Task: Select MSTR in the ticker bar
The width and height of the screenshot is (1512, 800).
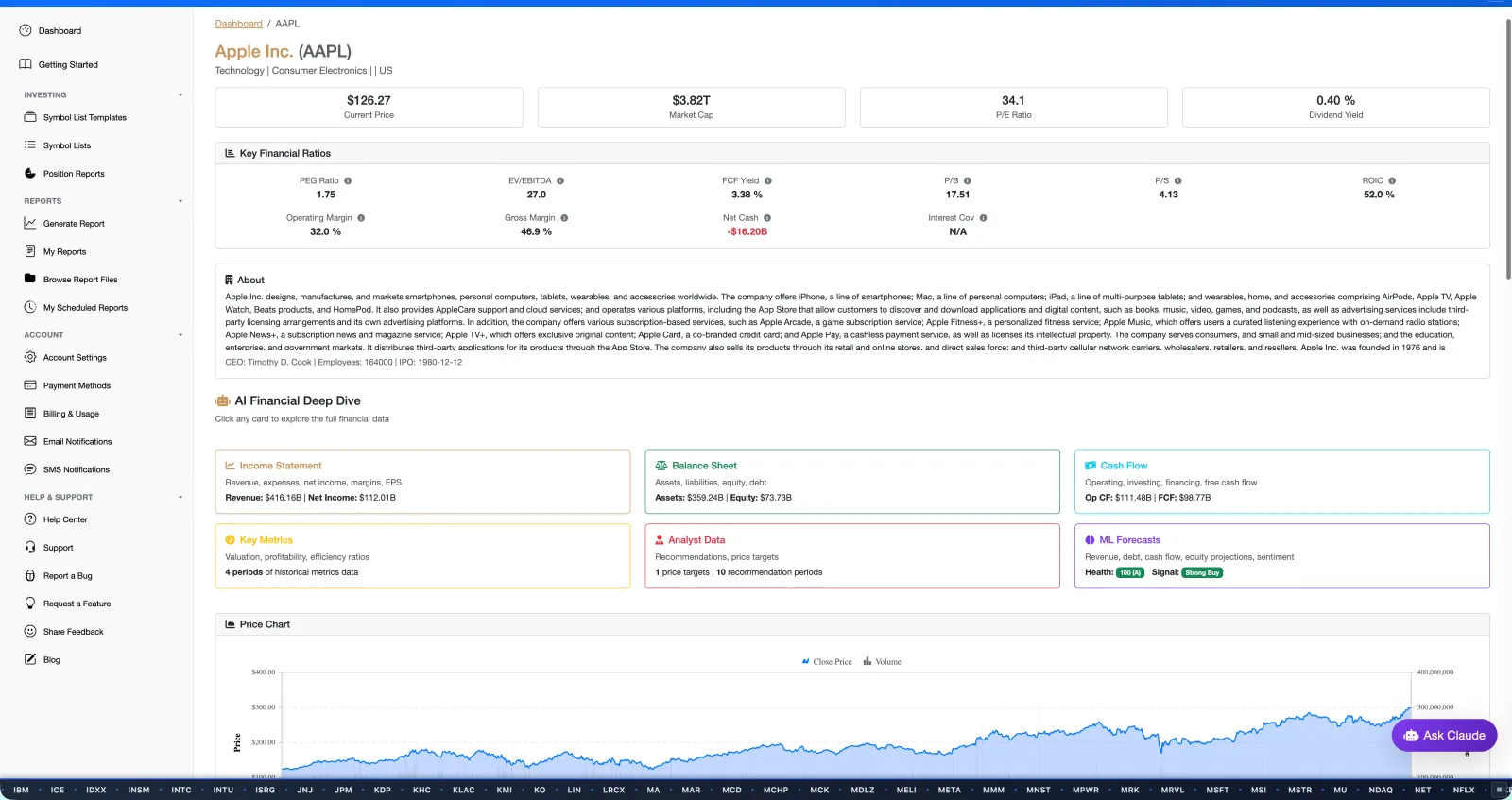Action: pyautogui.click(x=1299, y=791)
